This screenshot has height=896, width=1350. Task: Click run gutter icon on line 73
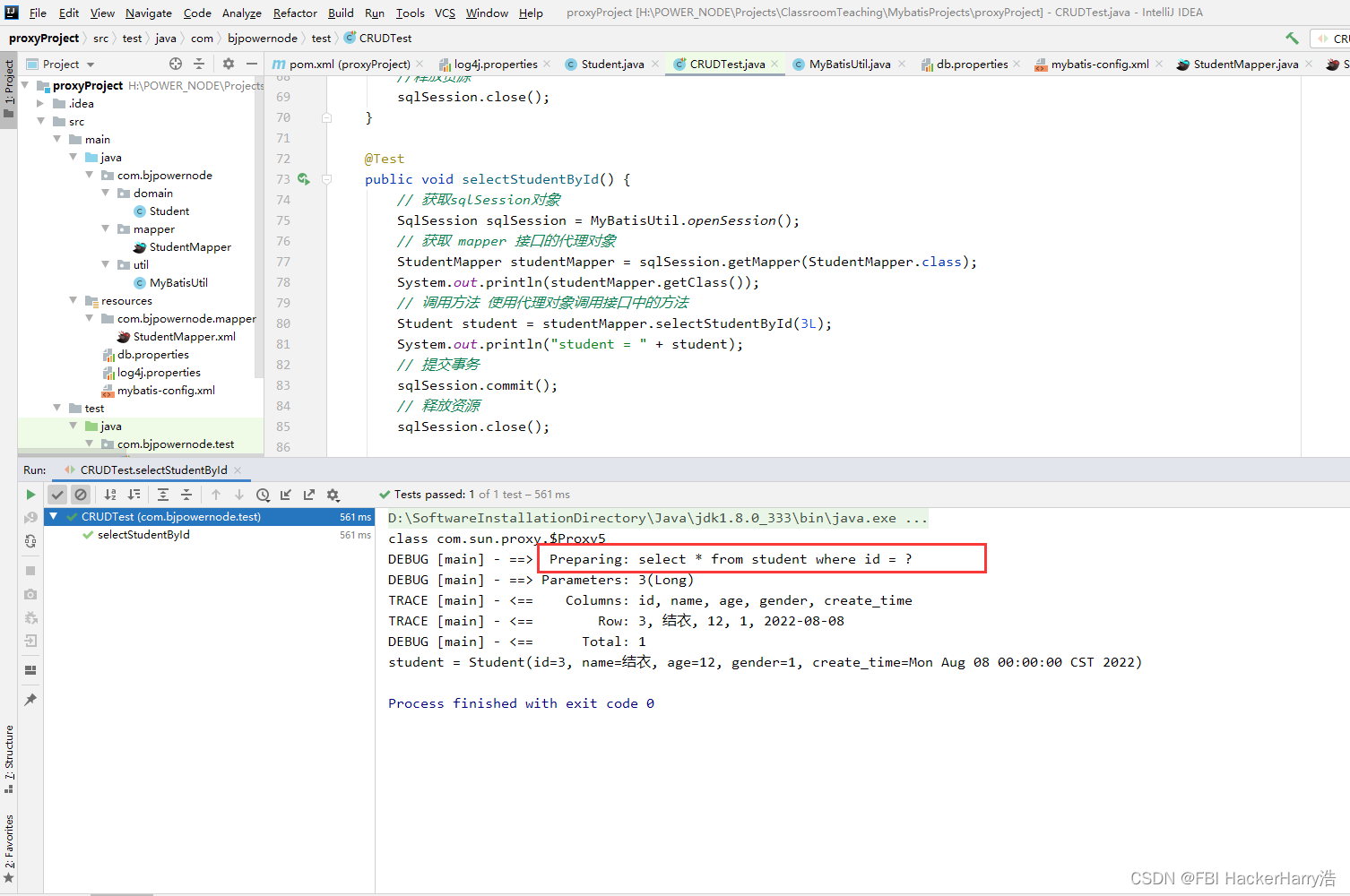pos(304,179)
